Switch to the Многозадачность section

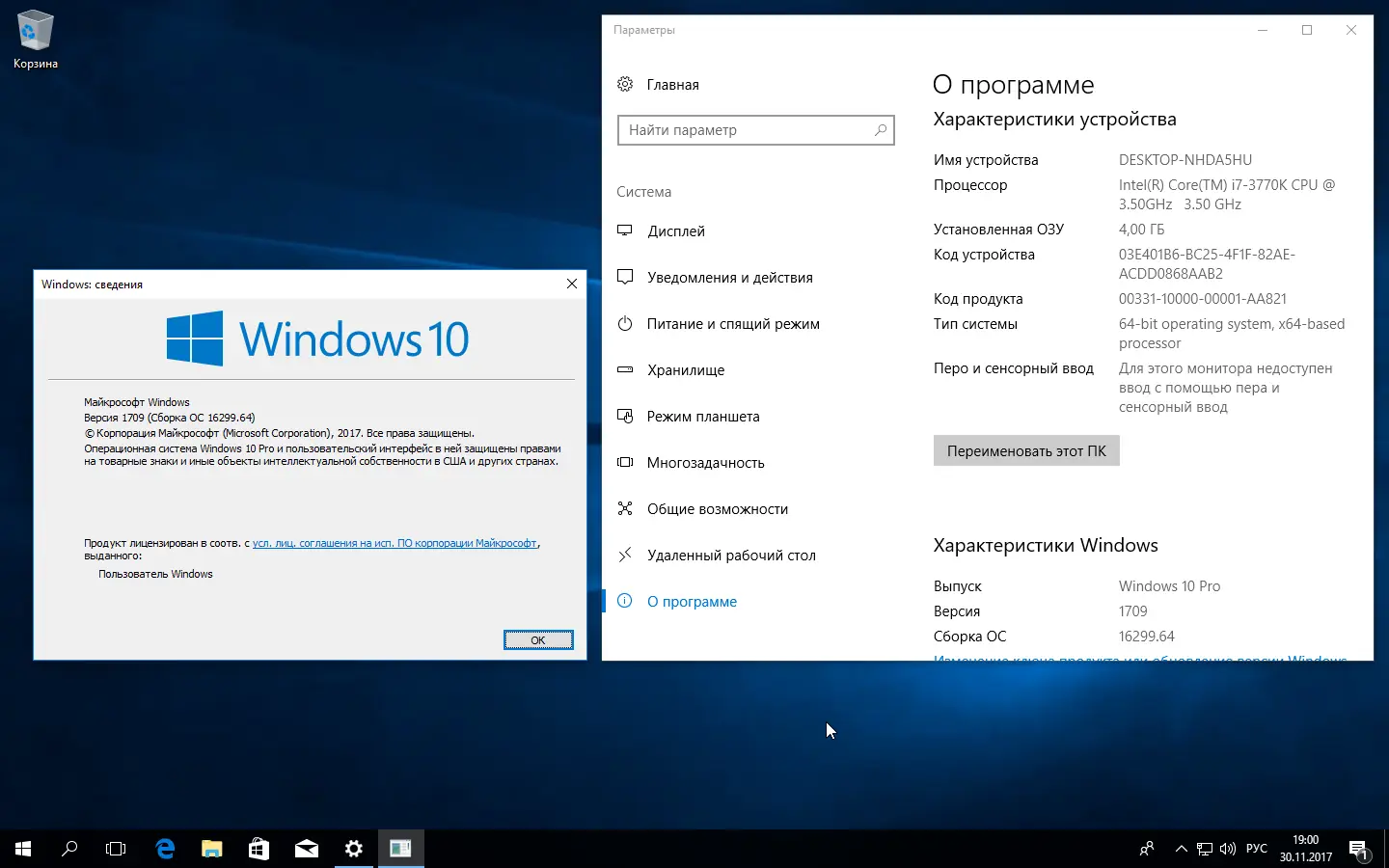[707, 462]
